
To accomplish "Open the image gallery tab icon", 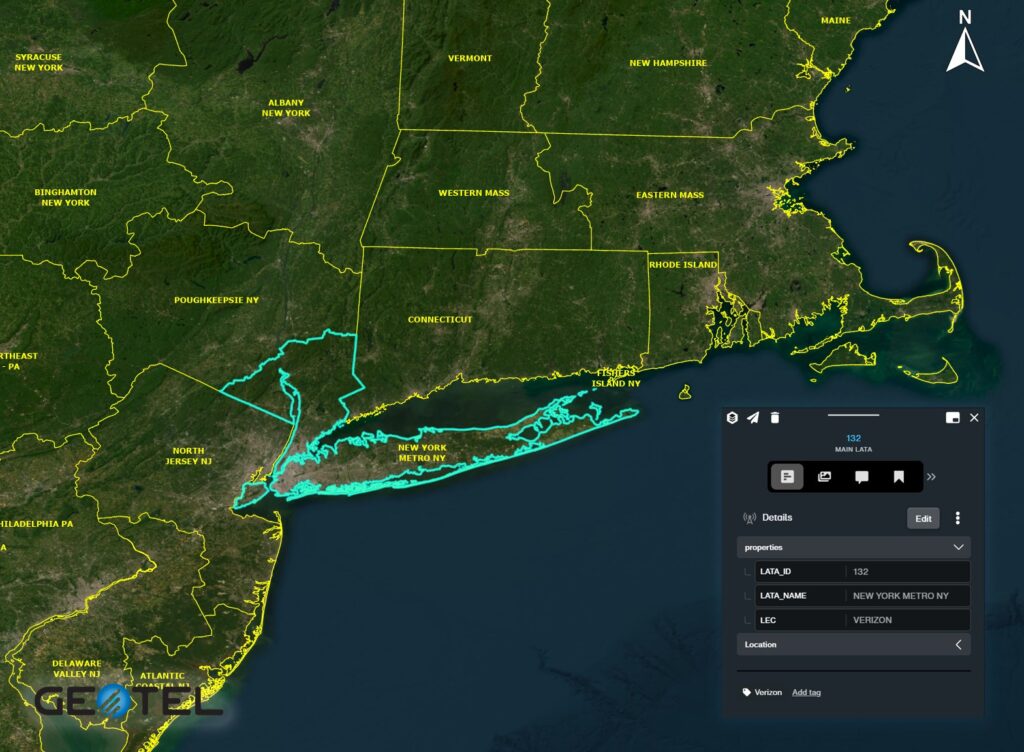I will pyautogui.click(x=826, y=477).
